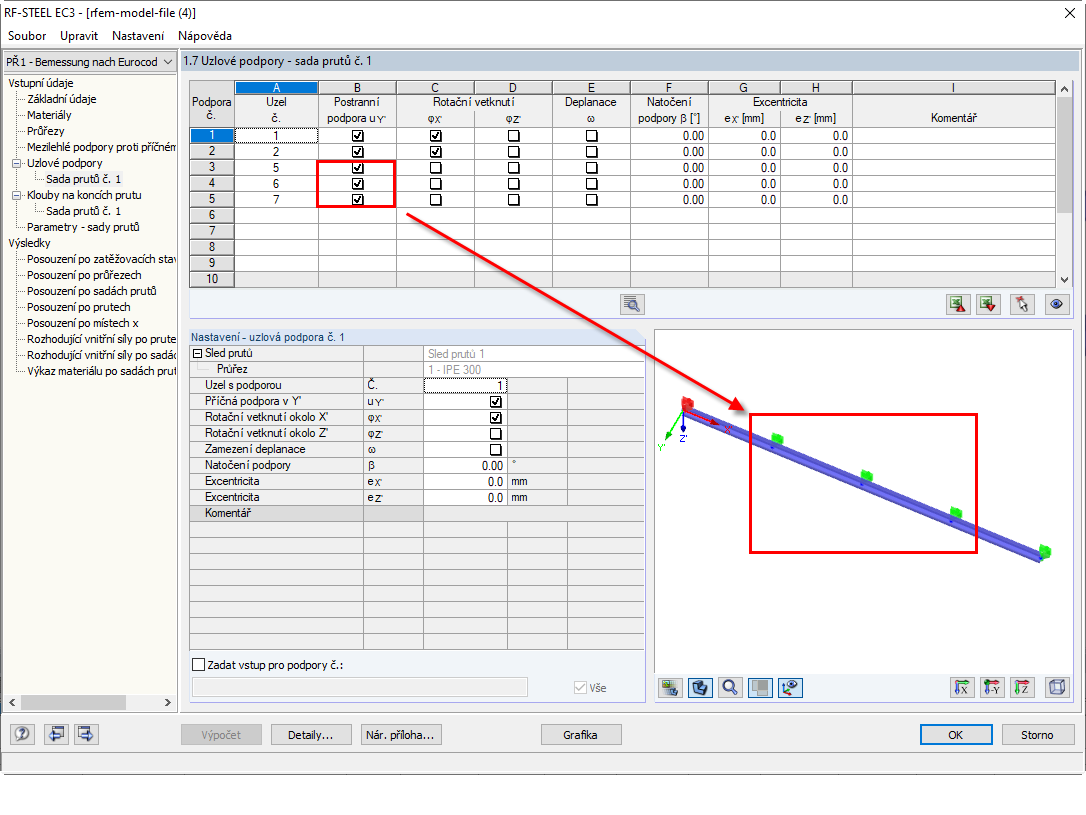The width and height of the screenshot is (1086, 815).
Task: Go to previous input window arrow icon
Action: tap(56, 734)
